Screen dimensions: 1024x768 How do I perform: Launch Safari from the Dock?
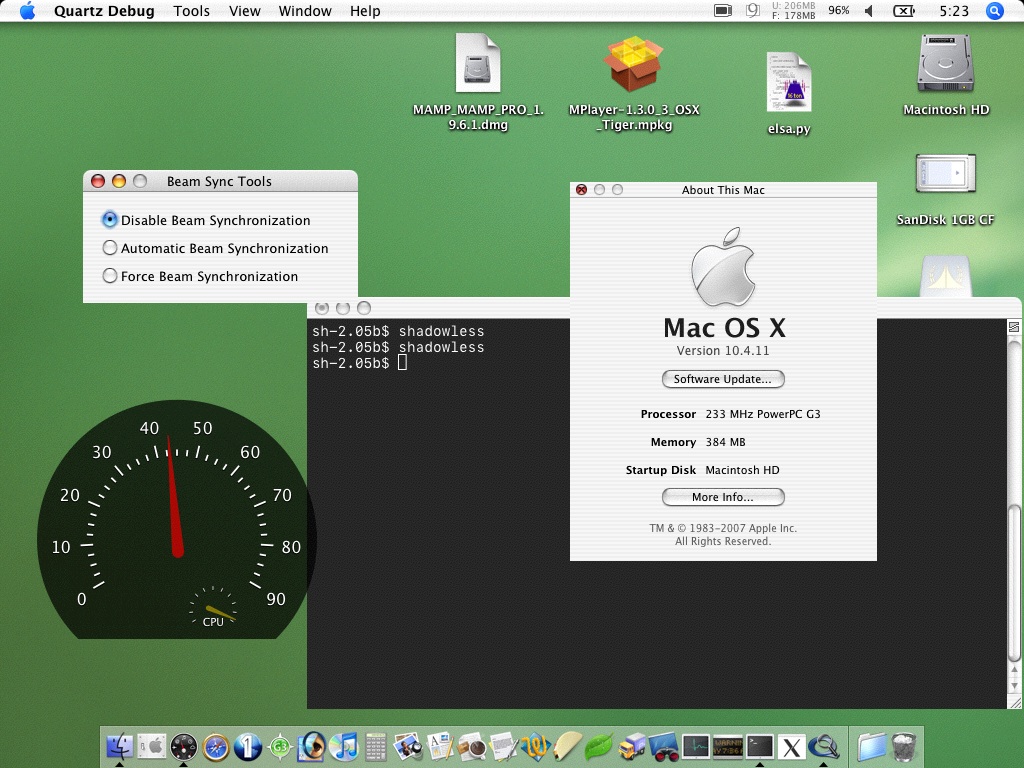(x=216, y=746)
